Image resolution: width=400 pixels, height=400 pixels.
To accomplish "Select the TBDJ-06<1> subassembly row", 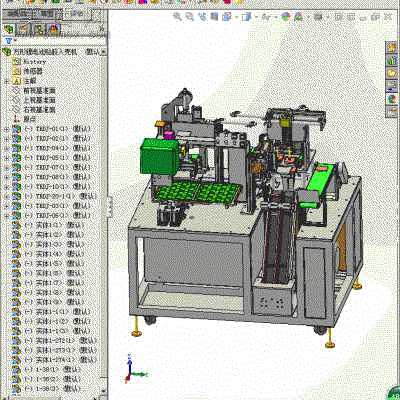I will coord(52,216).
